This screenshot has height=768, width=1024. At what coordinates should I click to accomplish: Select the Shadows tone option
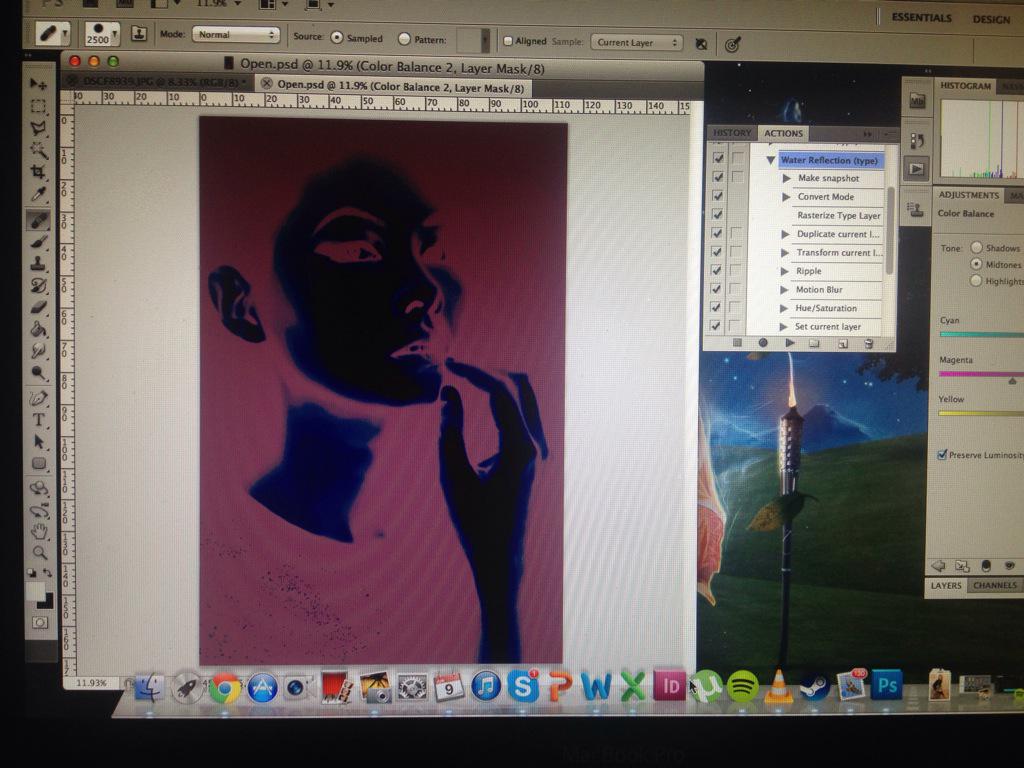[976, 248]
